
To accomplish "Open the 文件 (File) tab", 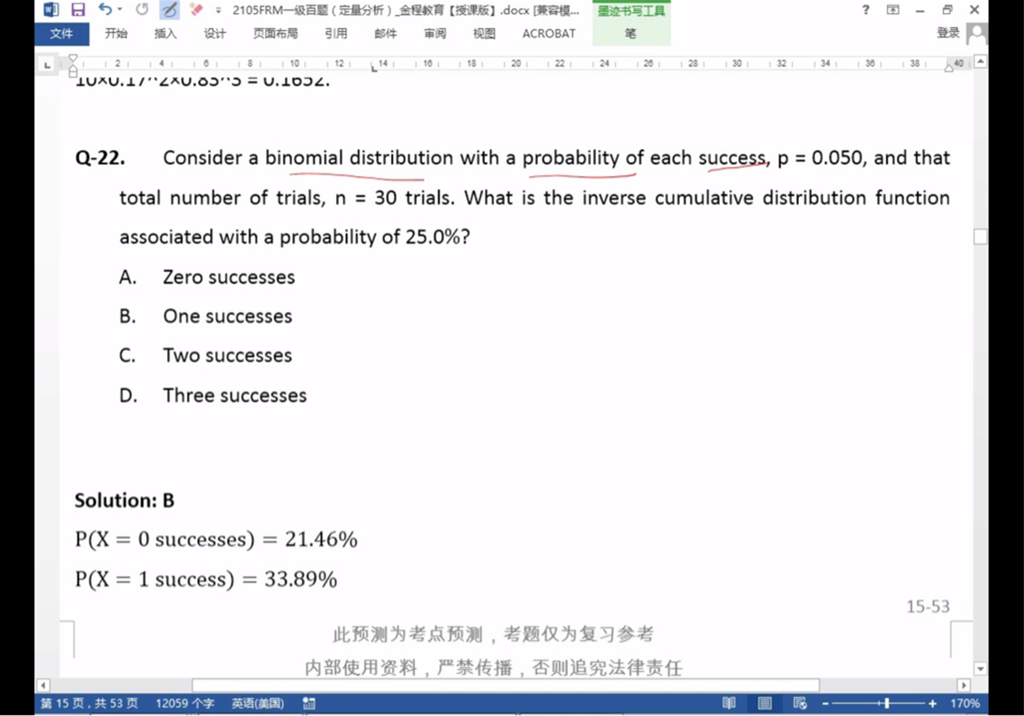I will (61, 33).
